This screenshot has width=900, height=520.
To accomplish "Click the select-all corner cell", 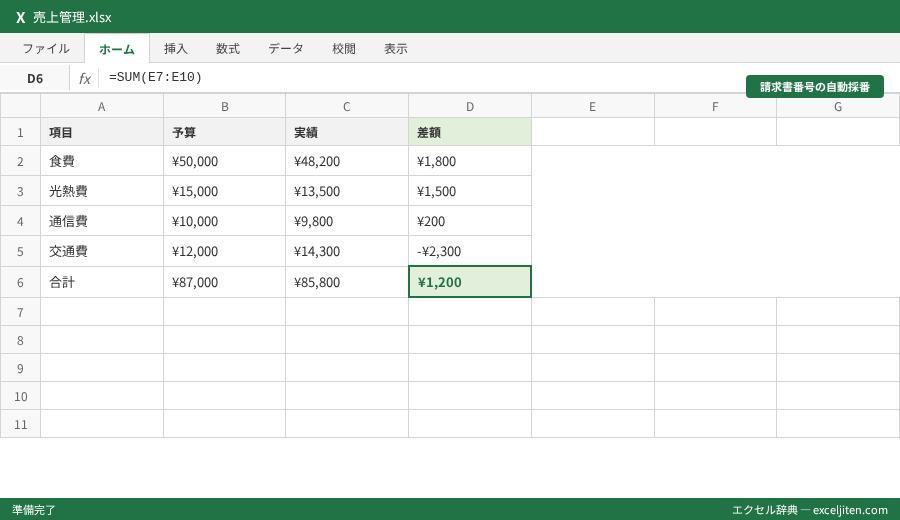I will click(20, 107).
